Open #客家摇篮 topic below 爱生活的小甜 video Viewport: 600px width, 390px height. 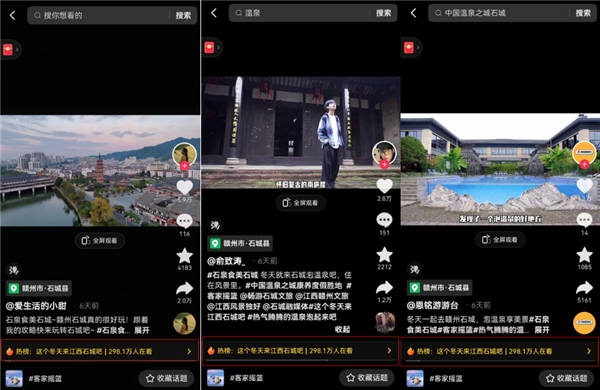[x=45, y=379]
